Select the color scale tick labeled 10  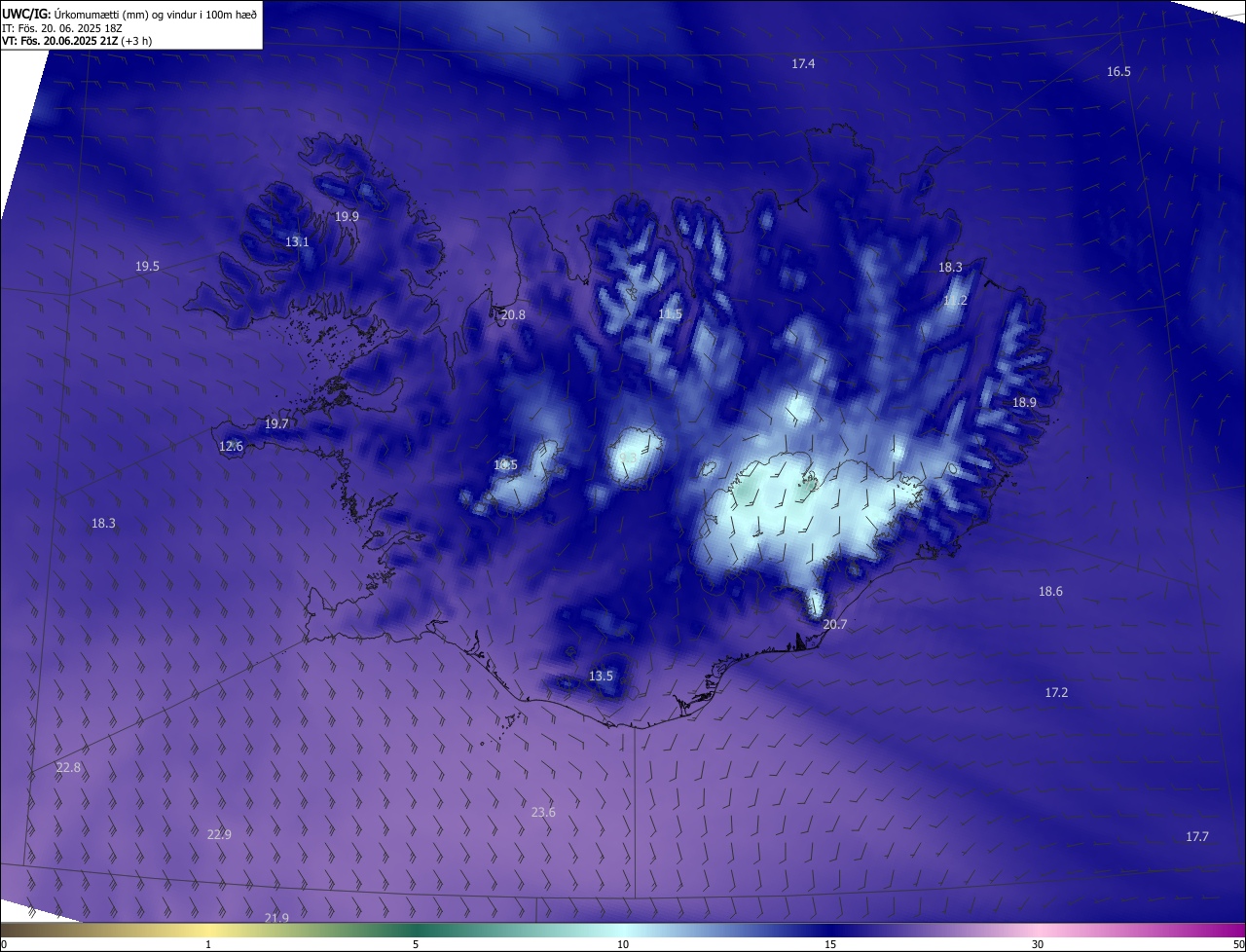[623, 944]
